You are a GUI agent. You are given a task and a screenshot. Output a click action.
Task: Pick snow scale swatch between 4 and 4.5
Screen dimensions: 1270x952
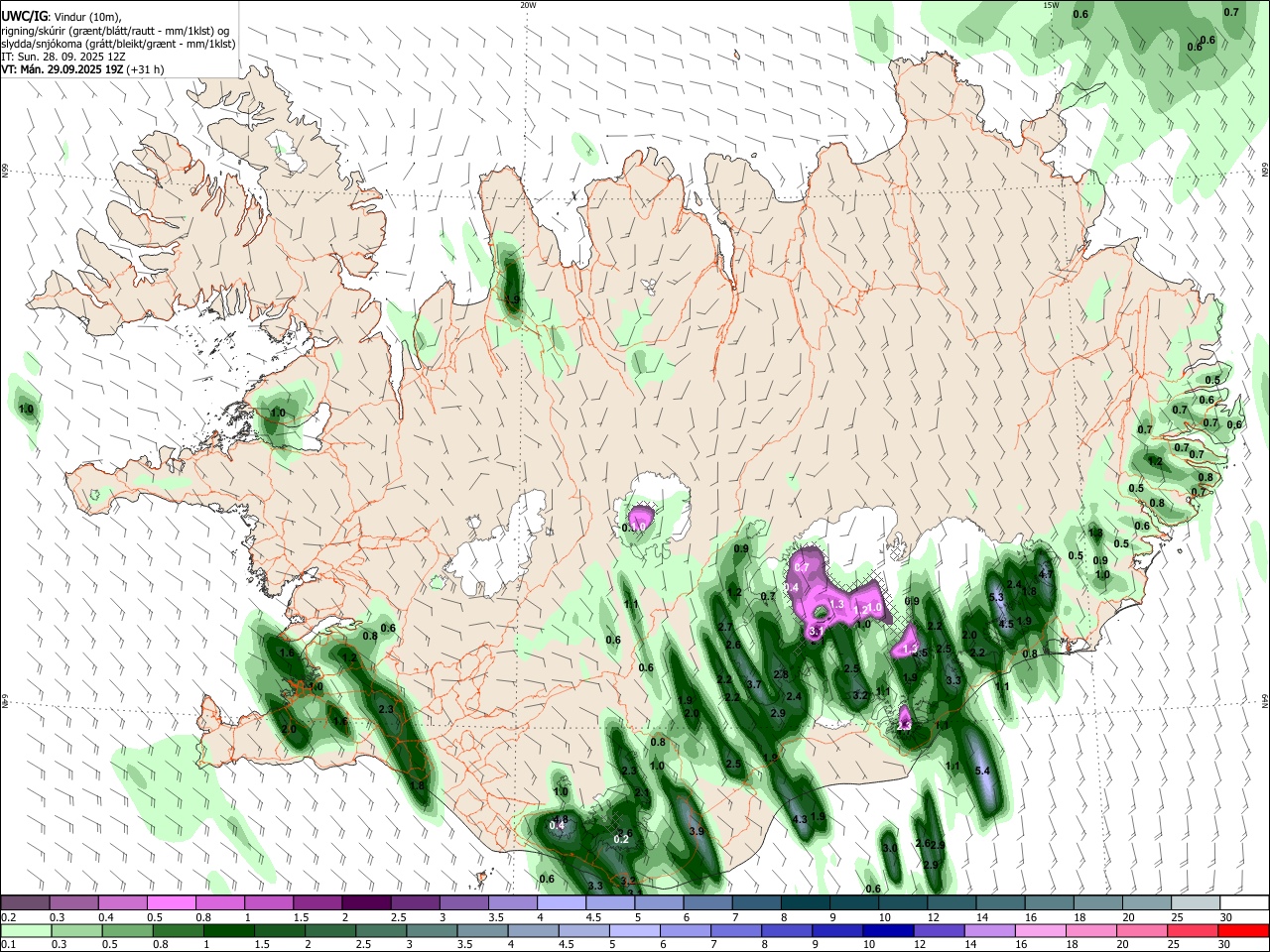[x=560, y=903]
